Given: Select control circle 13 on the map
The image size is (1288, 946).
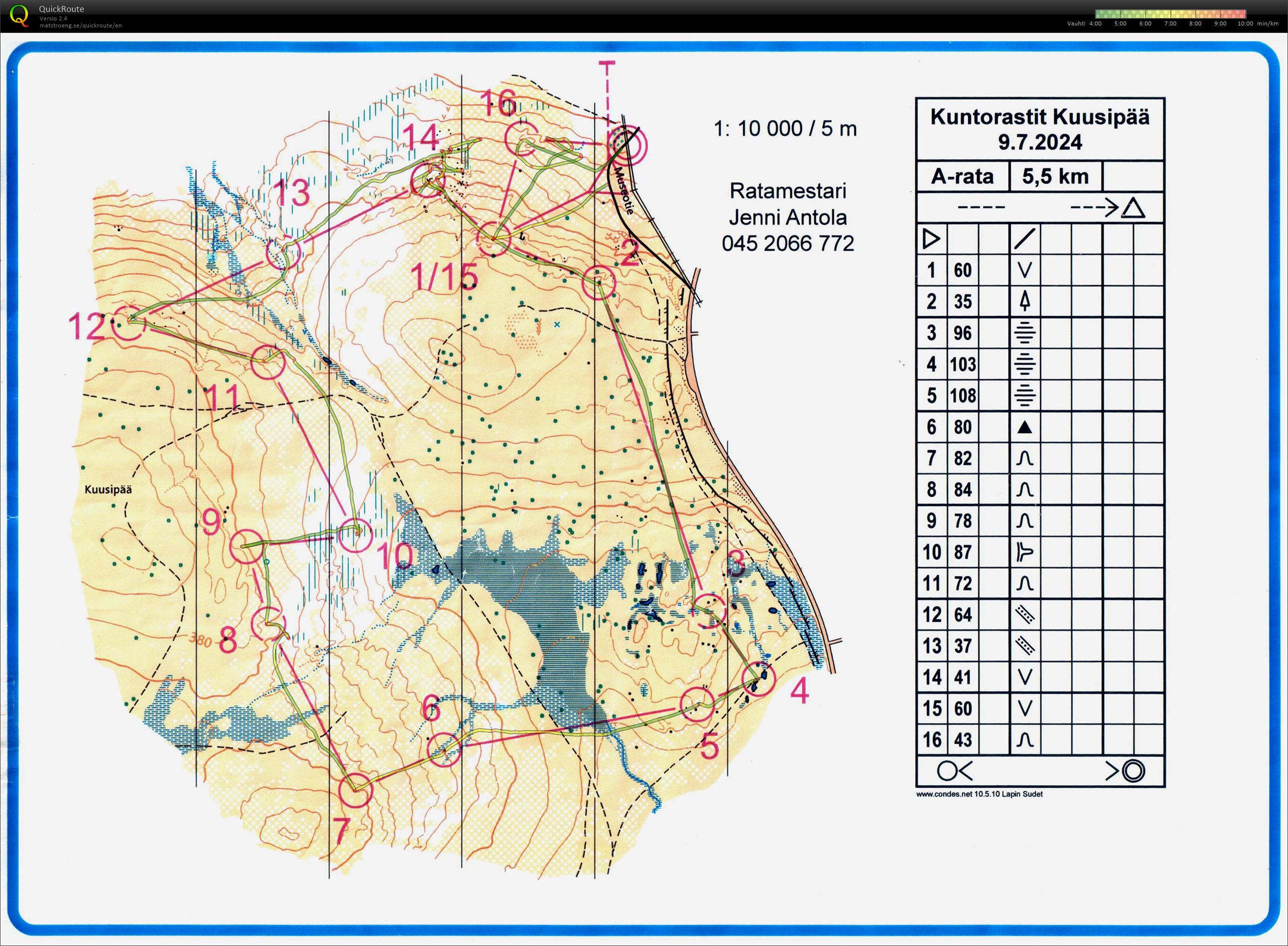Looking at the screenshot, I should (x=283, y=253).
